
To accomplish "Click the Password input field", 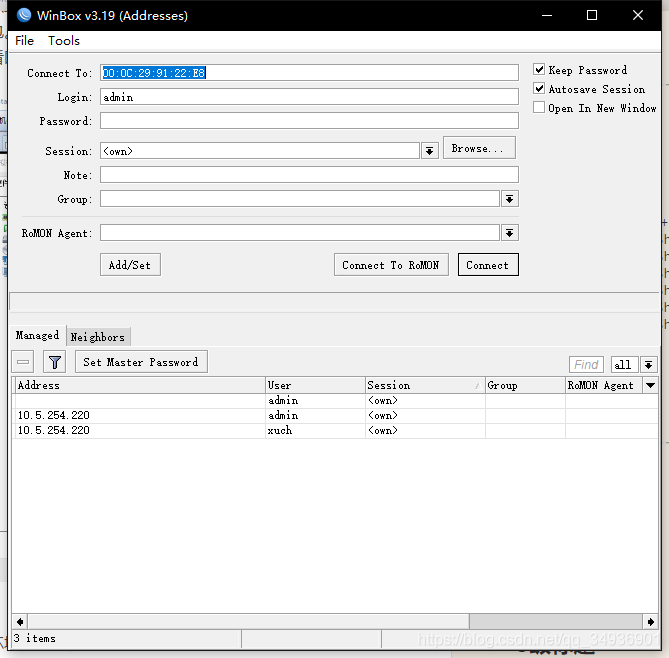I will [x=309, y=121].
